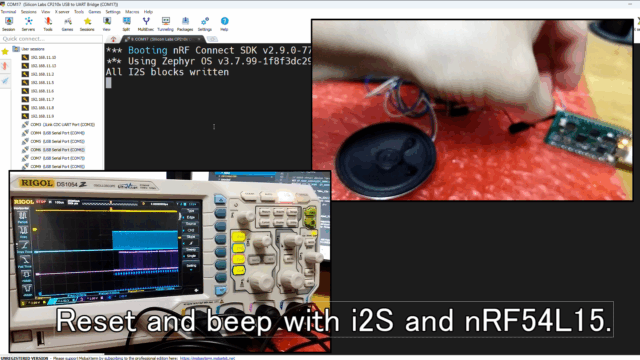Click the blue Help toolbar icon
Viewport: 640px width, 360px height.
tap(224, 24)
